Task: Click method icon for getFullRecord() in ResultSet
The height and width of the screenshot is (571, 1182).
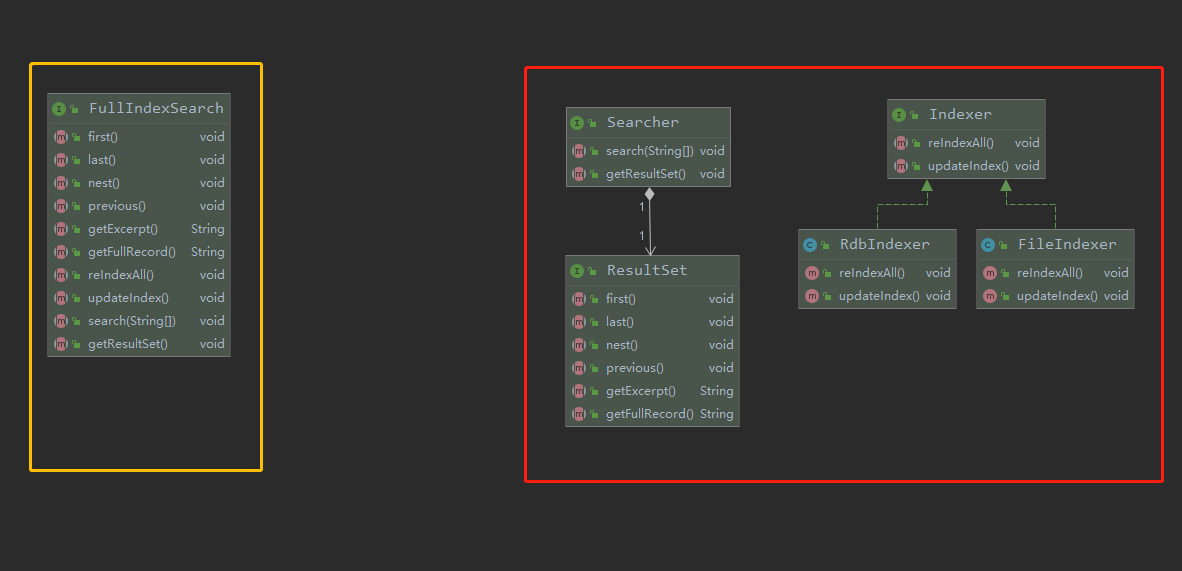Action: click(579, 414)
